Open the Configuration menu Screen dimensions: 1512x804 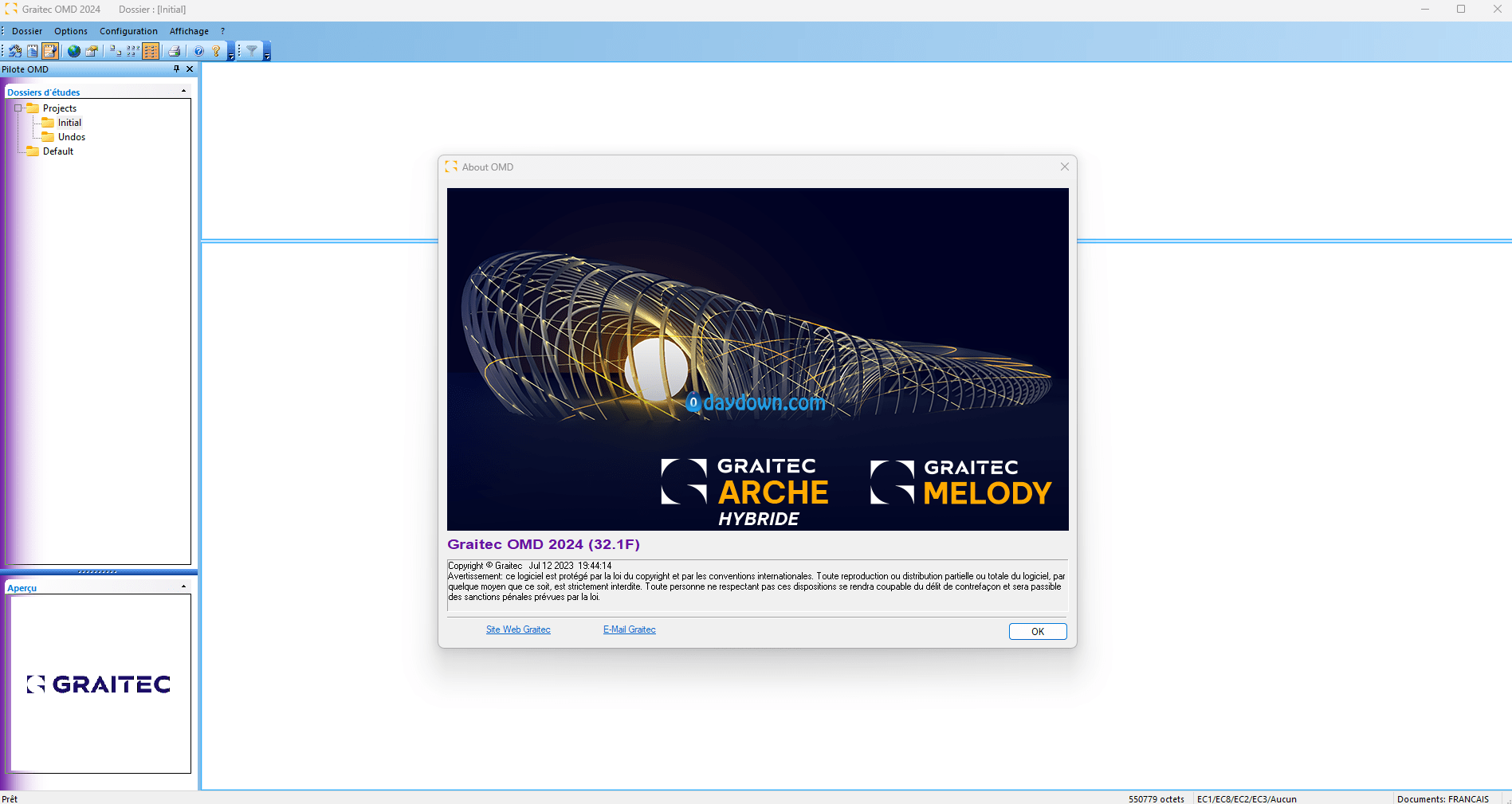(x=128, y=31)
